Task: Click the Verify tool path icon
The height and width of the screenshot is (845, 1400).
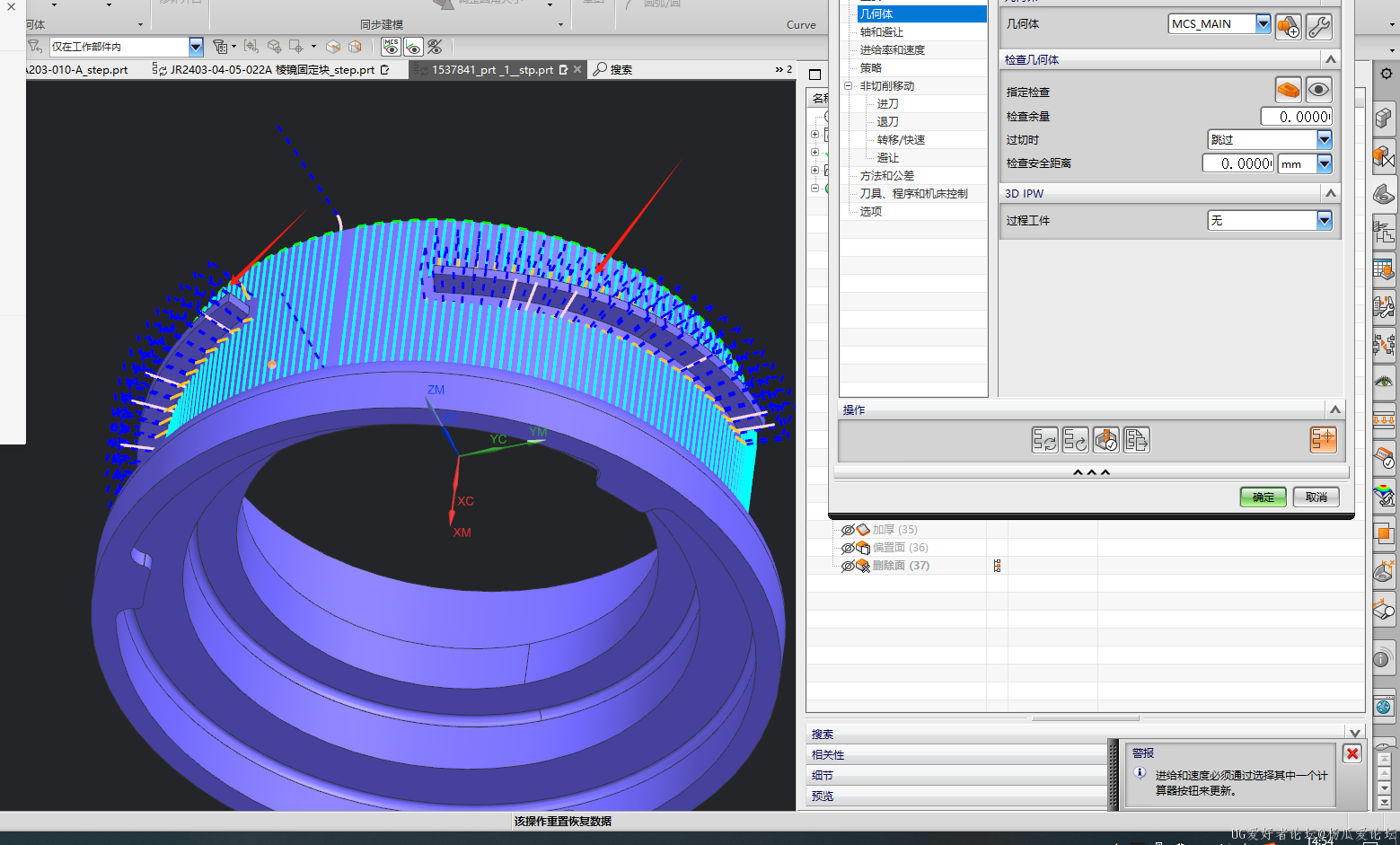Action: coord(1106,440)
